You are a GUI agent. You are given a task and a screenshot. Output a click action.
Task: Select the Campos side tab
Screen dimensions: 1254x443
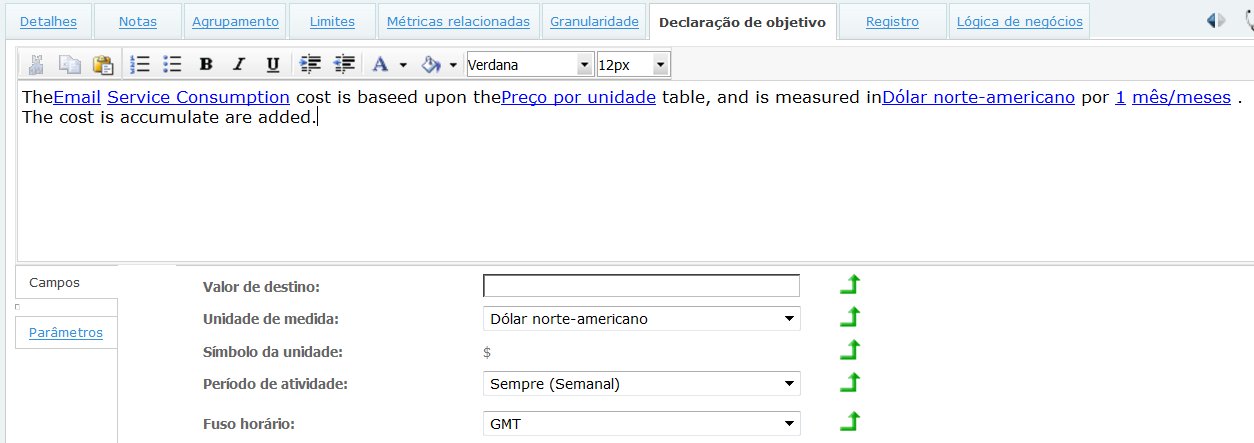coord(66,282)
